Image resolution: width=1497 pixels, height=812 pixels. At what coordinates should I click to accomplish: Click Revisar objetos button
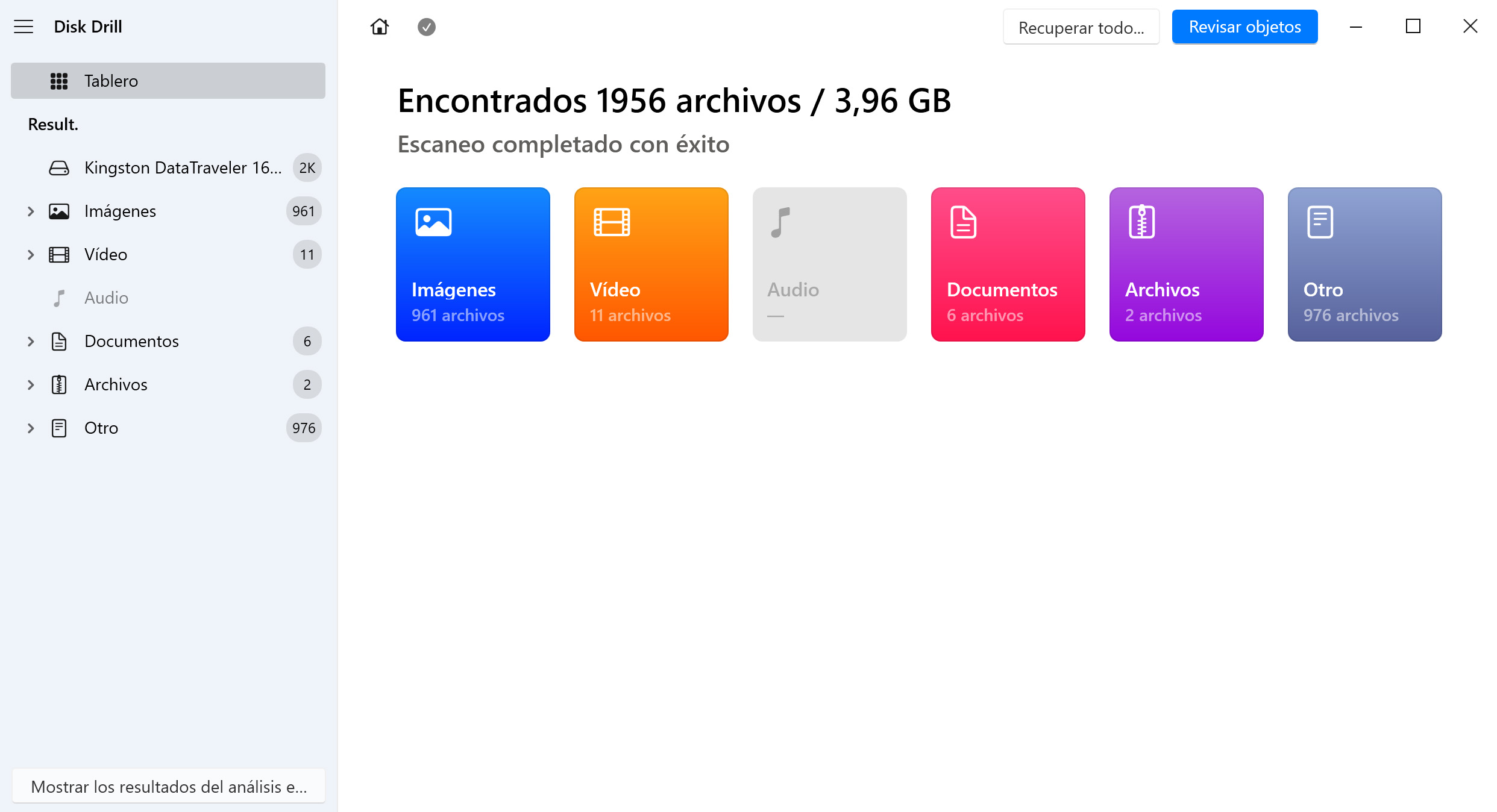coord(1245,26)
